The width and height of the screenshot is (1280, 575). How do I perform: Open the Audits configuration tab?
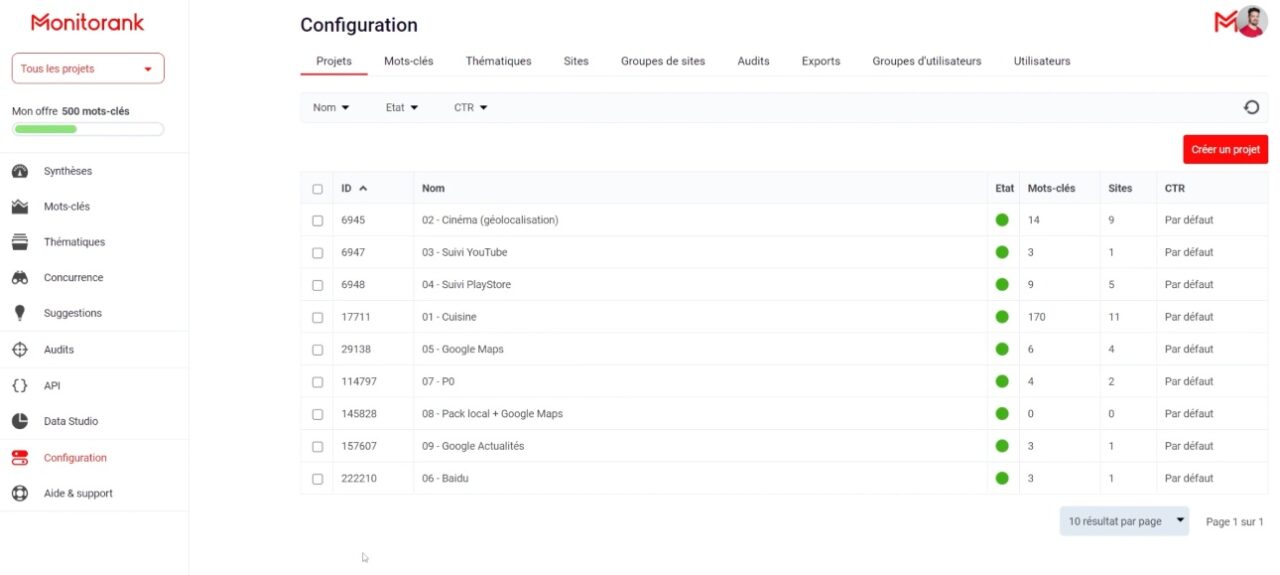754,61
